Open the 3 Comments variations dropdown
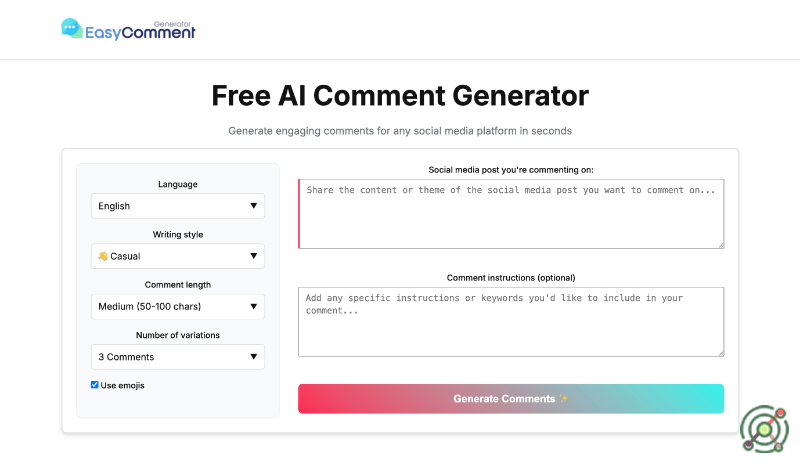800x463 pixels. tap(170, 356)
